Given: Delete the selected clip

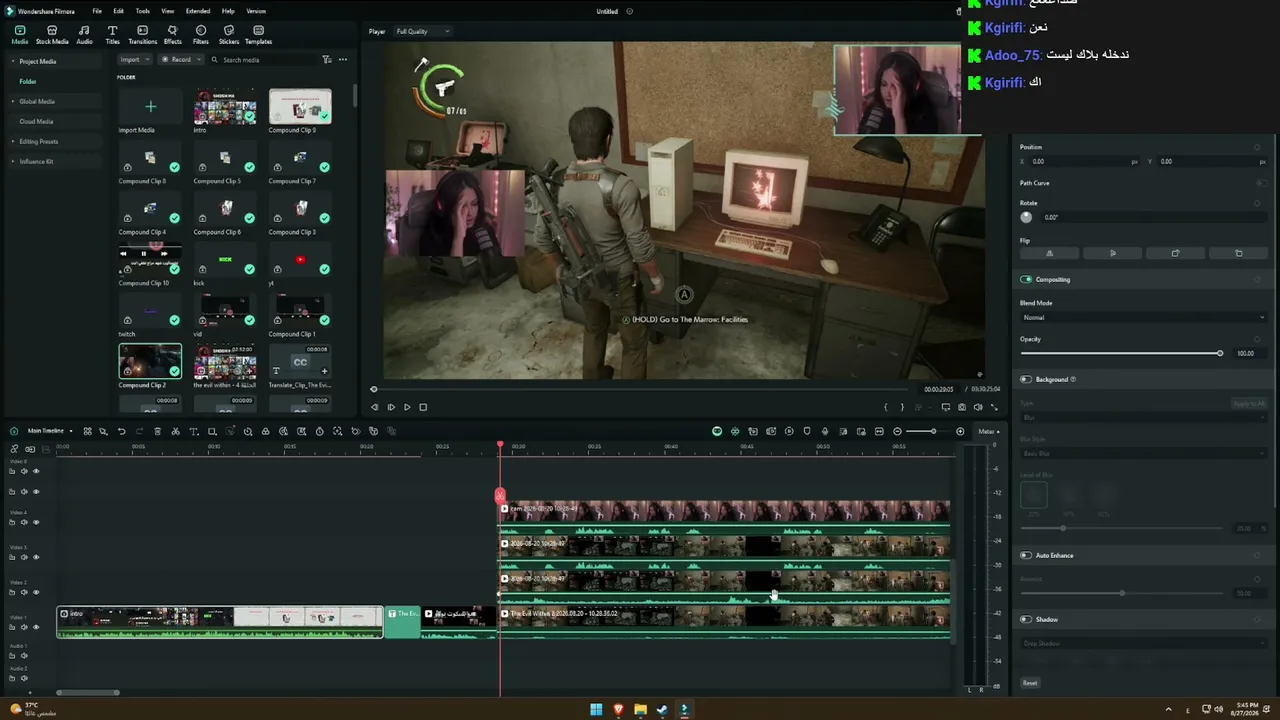Looking at the screenshot, I should click(157, 431).
